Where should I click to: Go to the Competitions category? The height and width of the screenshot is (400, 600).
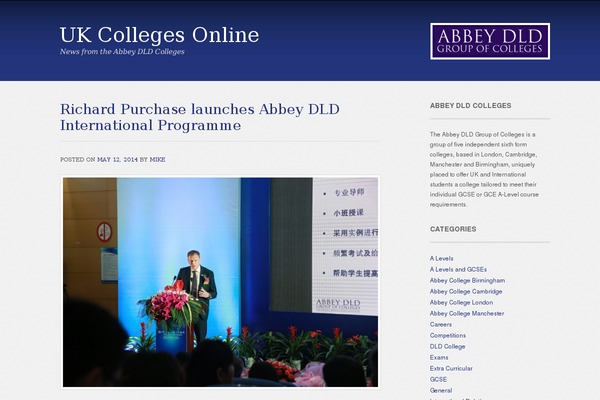click(448, 336)
